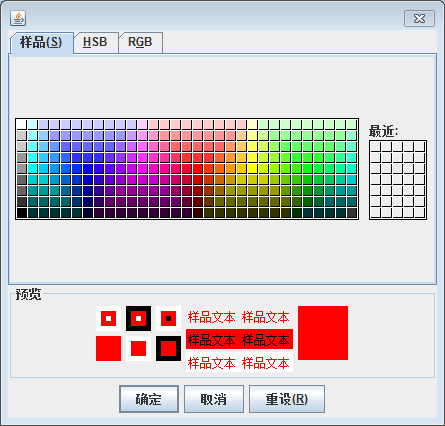445x426 pixels.
Task: Reset color with 重设(R) button
Action: tap(287, 399)
